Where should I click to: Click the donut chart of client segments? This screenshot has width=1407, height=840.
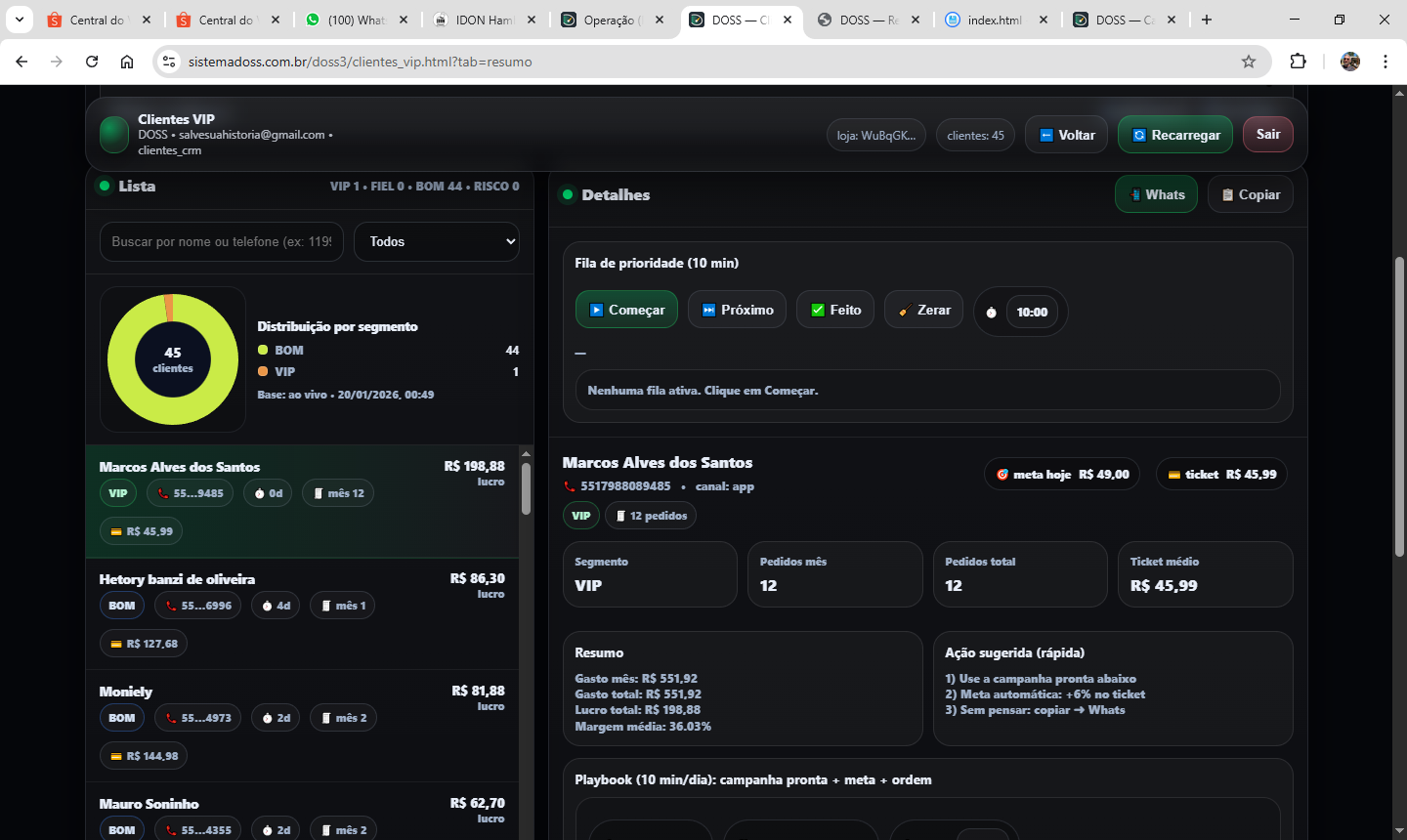[173, 359]
